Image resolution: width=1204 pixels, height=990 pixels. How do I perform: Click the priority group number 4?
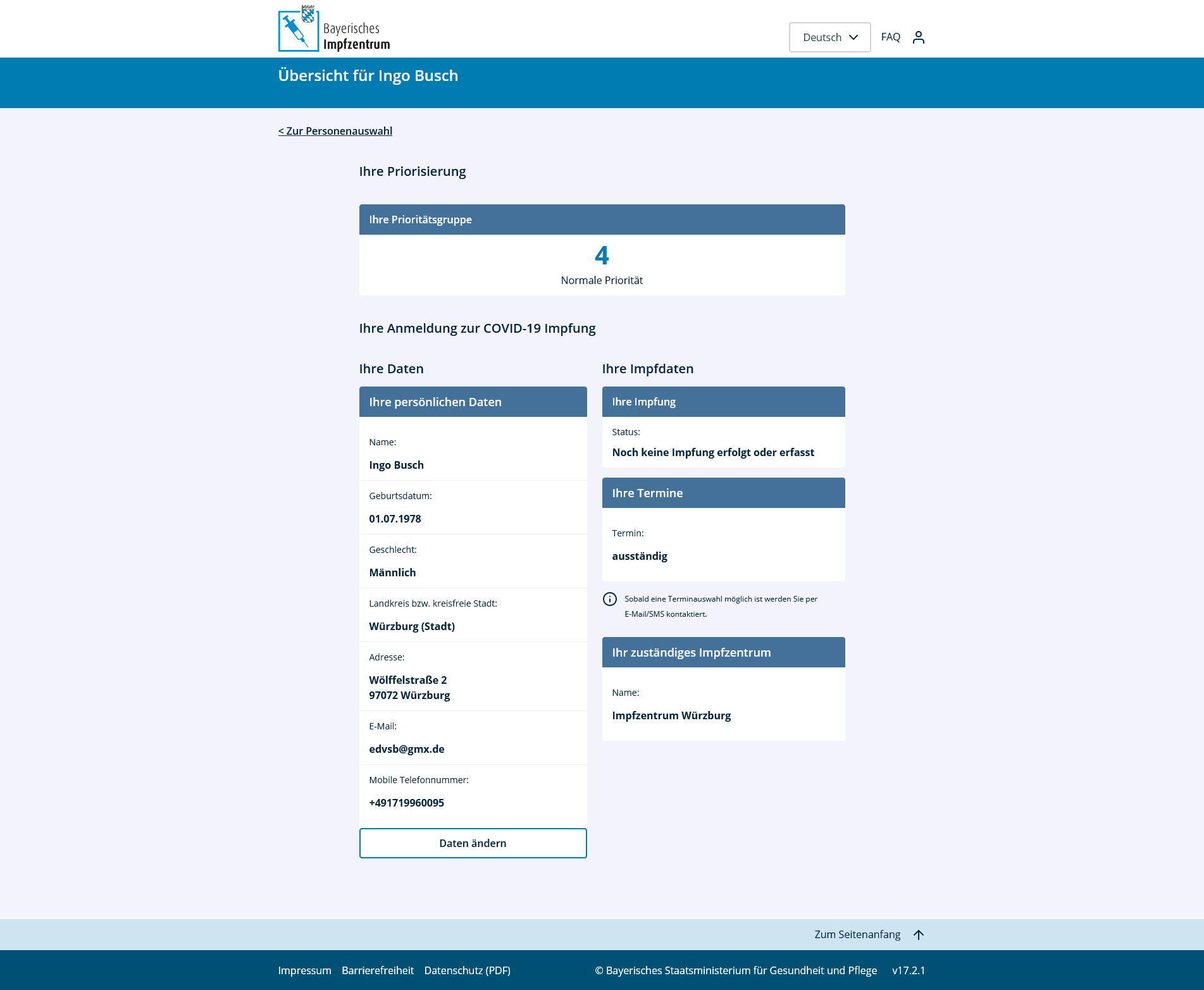click(x=602, y=256)
